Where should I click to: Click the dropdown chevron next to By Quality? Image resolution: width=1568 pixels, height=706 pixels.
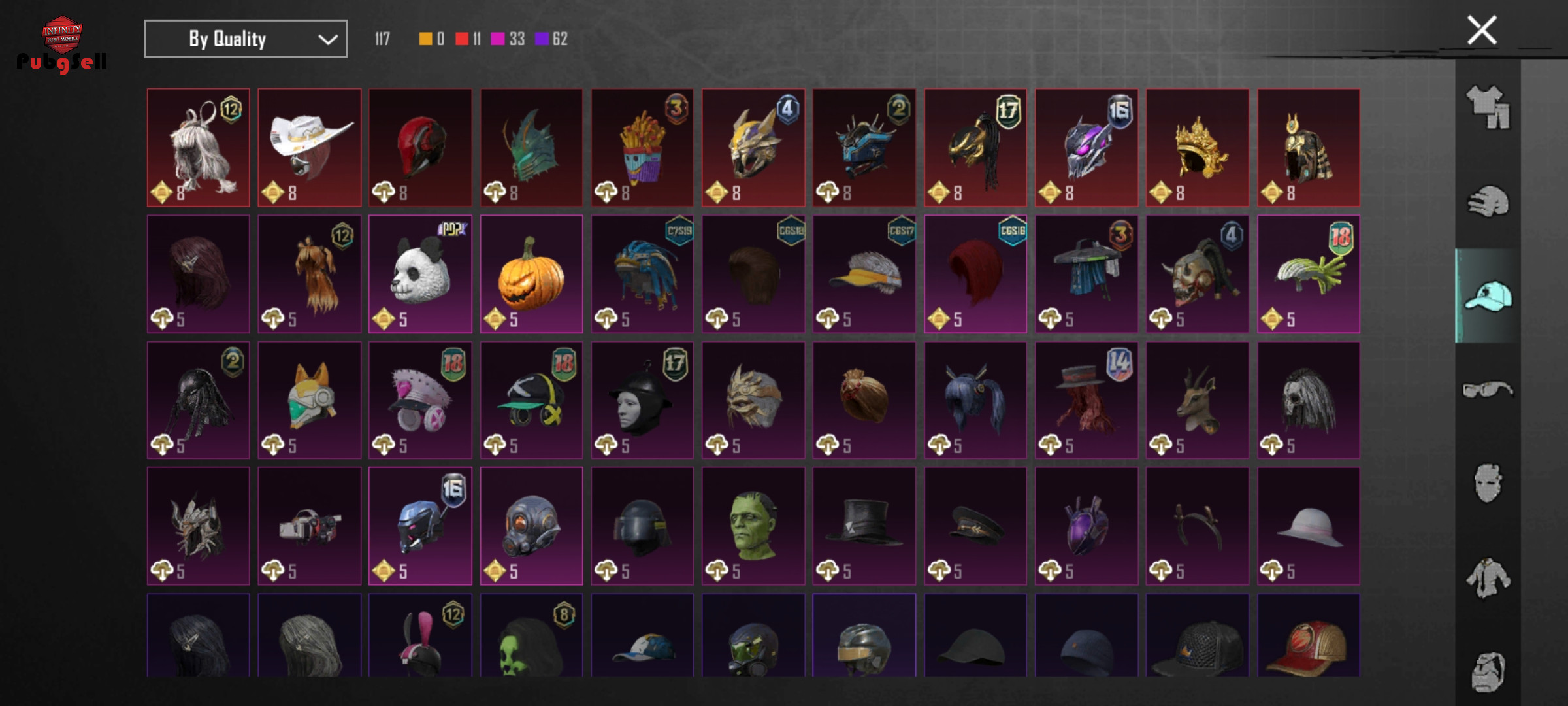point(327,39)
